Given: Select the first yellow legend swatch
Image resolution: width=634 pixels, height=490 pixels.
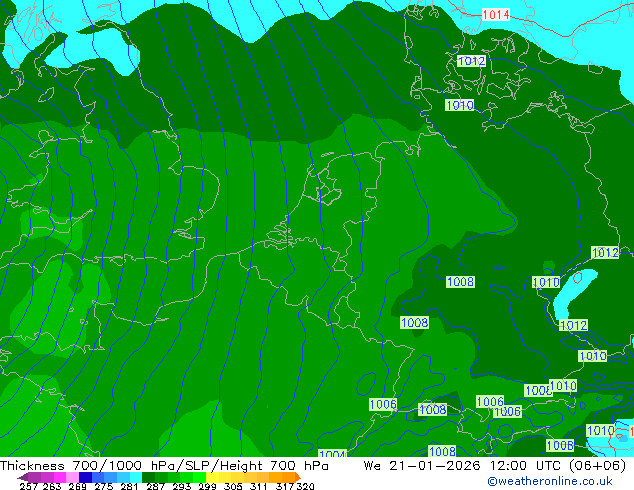Looking at the screenshot, I should coord(212,477).
